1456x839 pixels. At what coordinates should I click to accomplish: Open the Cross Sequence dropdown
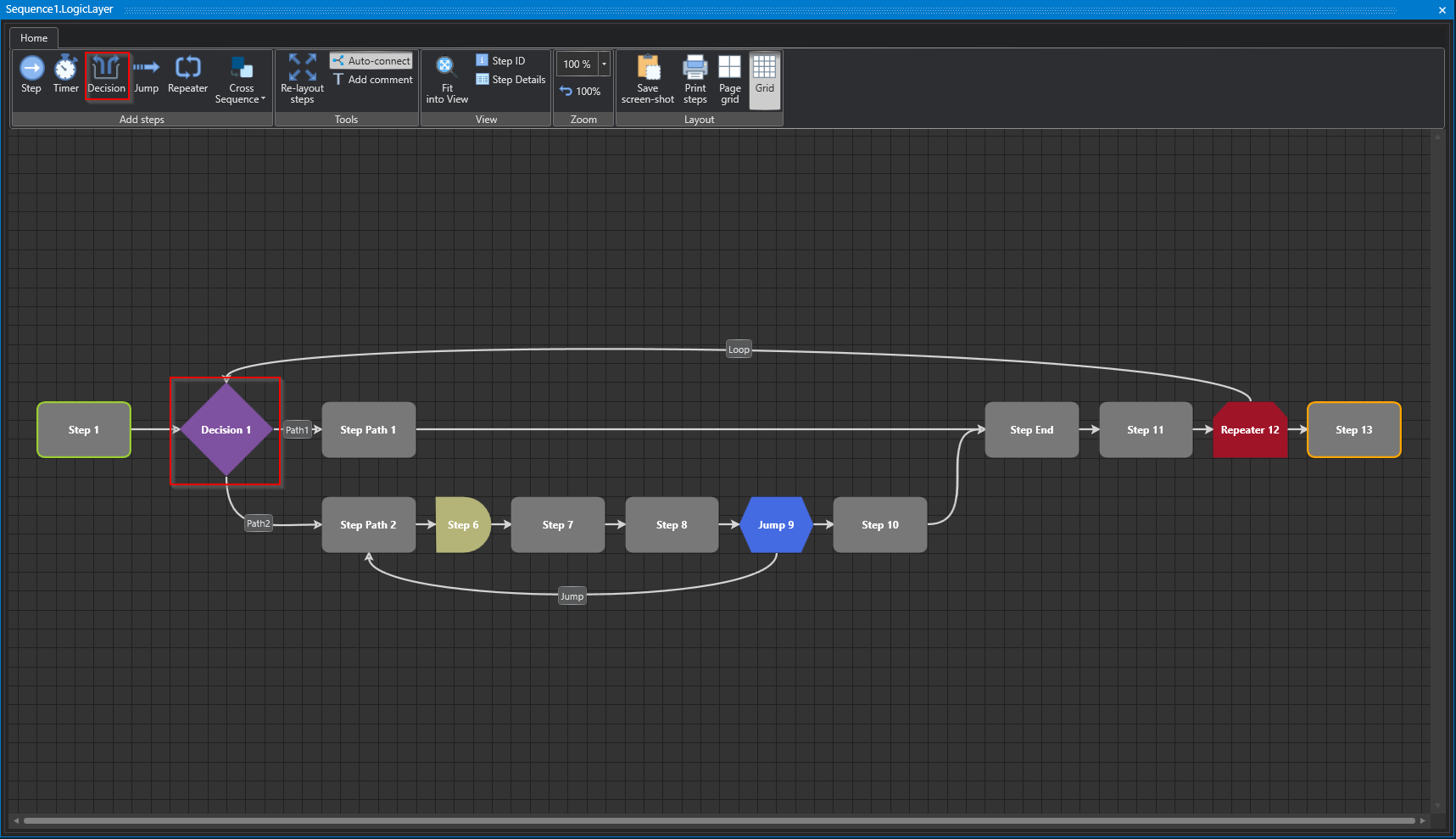[241, 80]
